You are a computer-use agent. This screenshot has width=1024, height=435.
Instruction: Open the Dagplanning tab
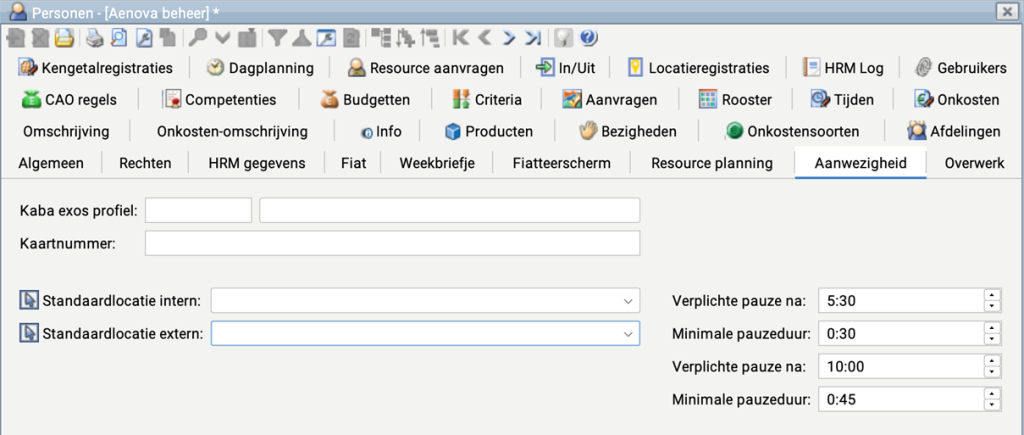[260, 68]
